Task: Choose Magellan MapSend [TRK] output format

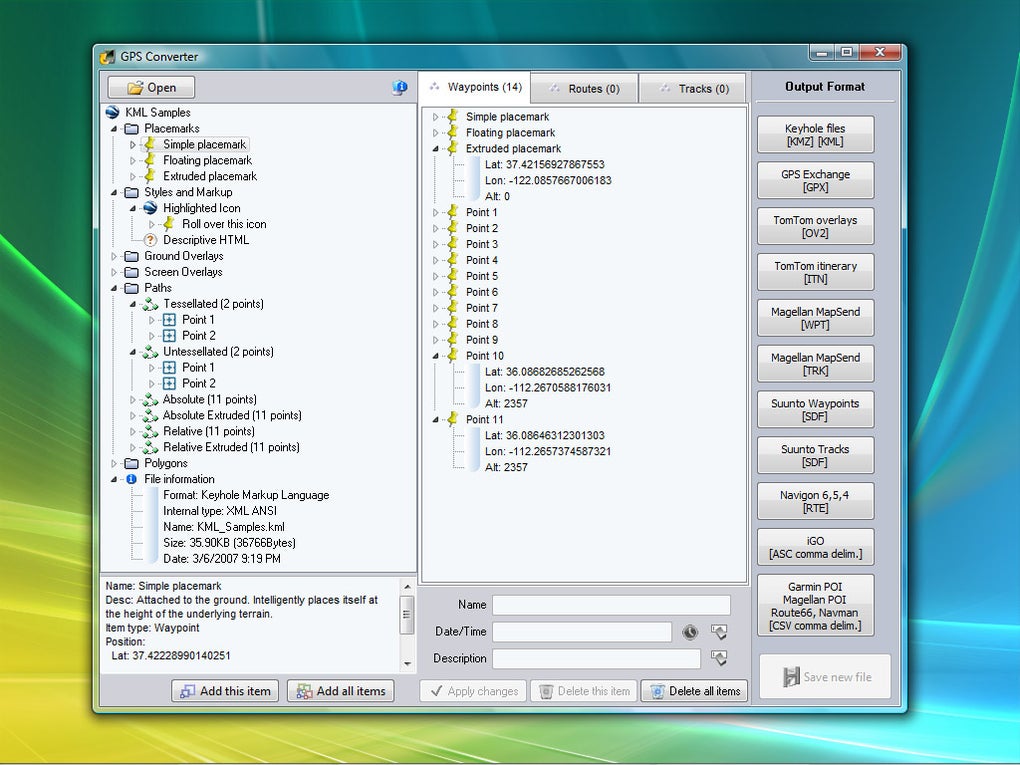Action: [815, 364]
